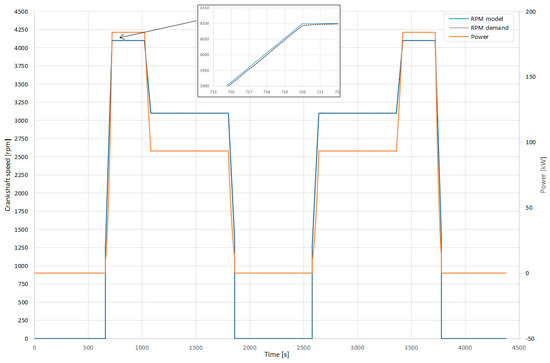Click the 1000 tick on the Time axis
The image size is (550, 363).
coord(142,348)
